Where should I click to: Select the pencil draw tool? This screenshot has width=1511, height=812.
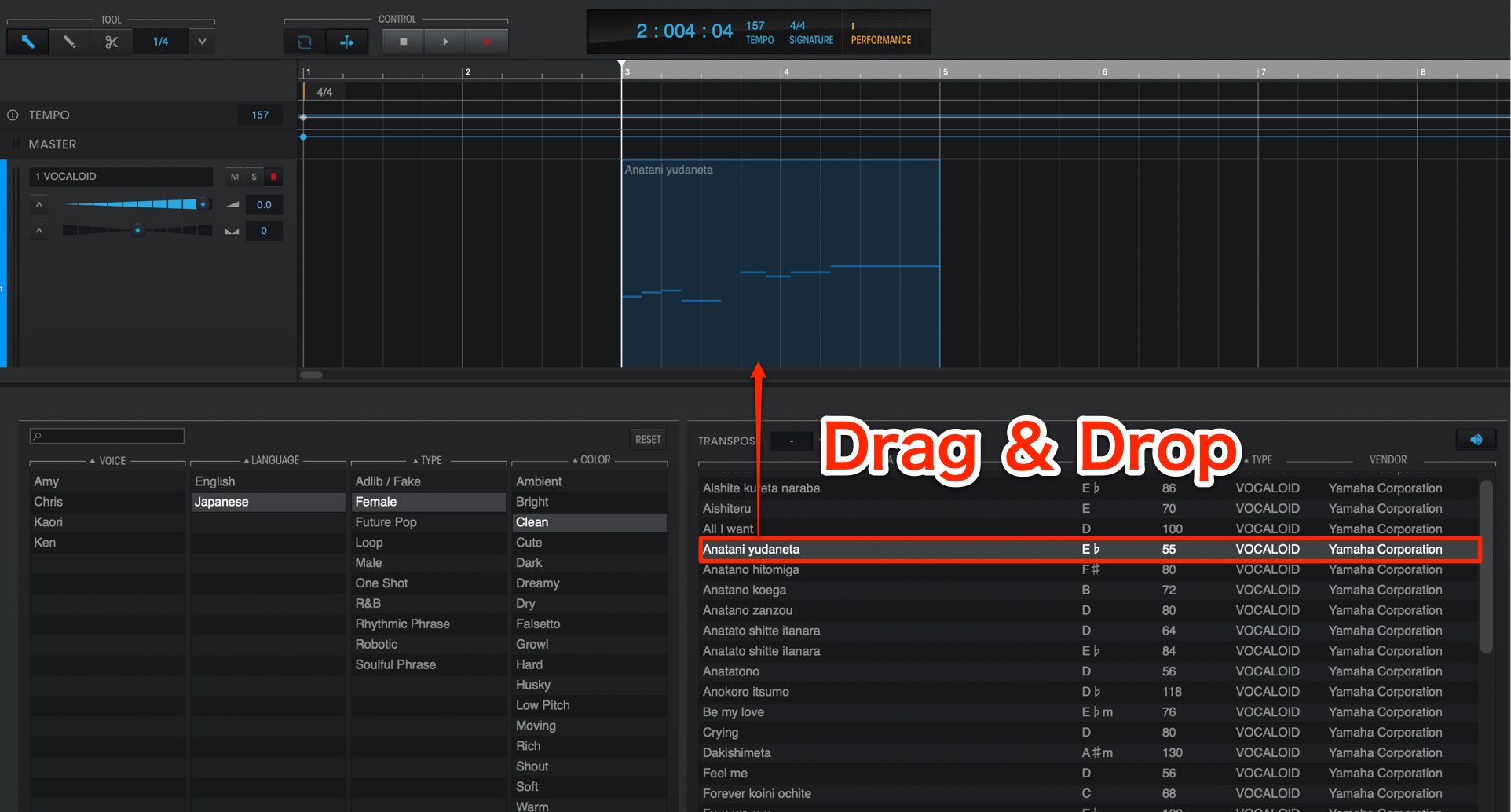point(69,42)
